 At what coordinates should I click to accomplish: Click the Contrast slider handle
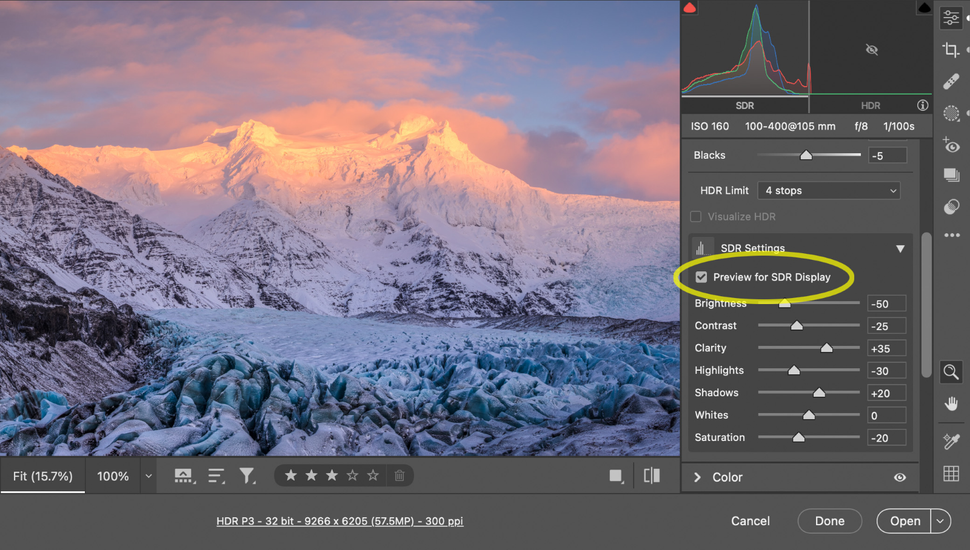[x=797, y=325]
